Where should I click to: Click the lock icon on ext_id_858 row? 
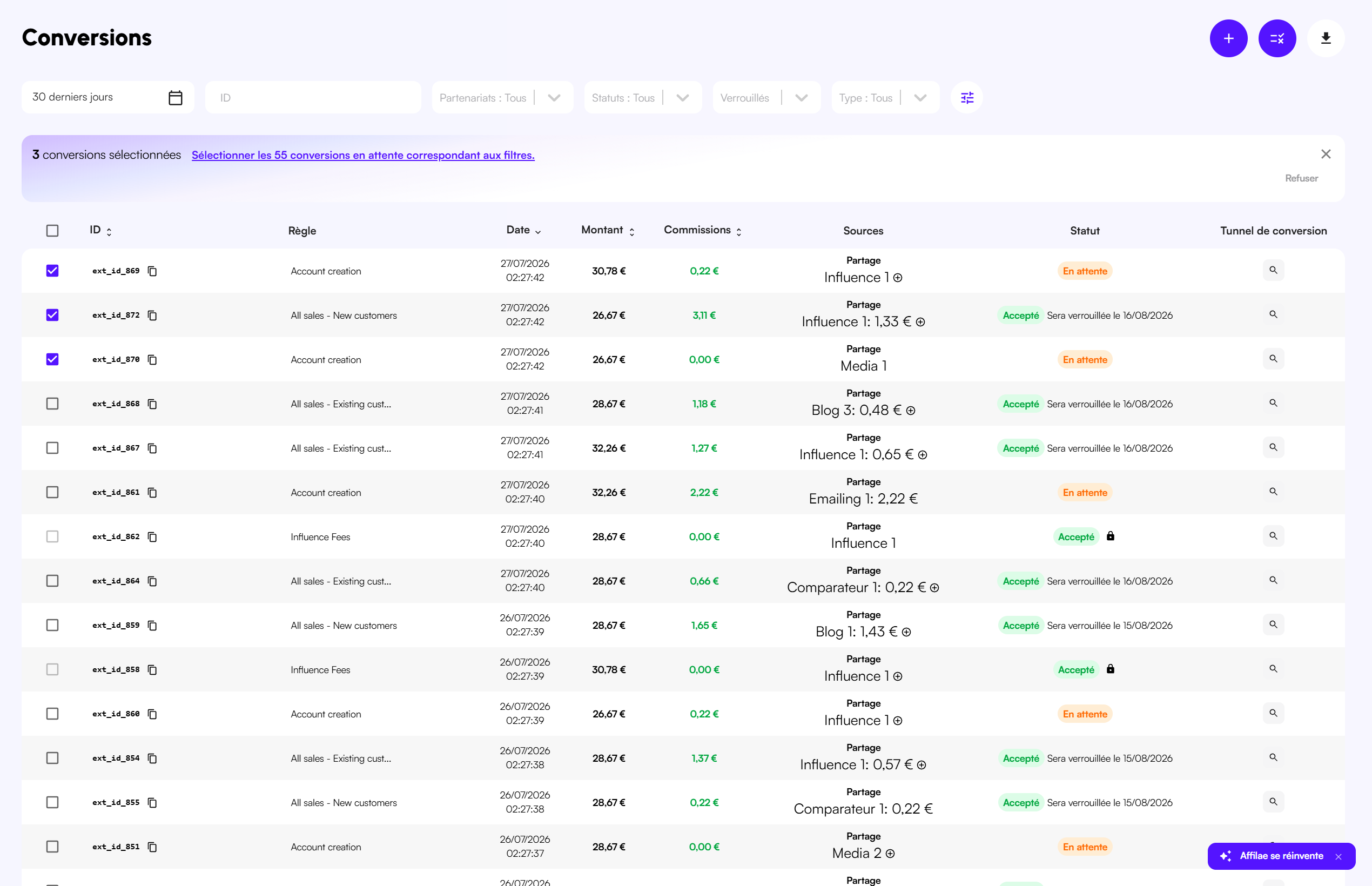tap(1110, 668)
